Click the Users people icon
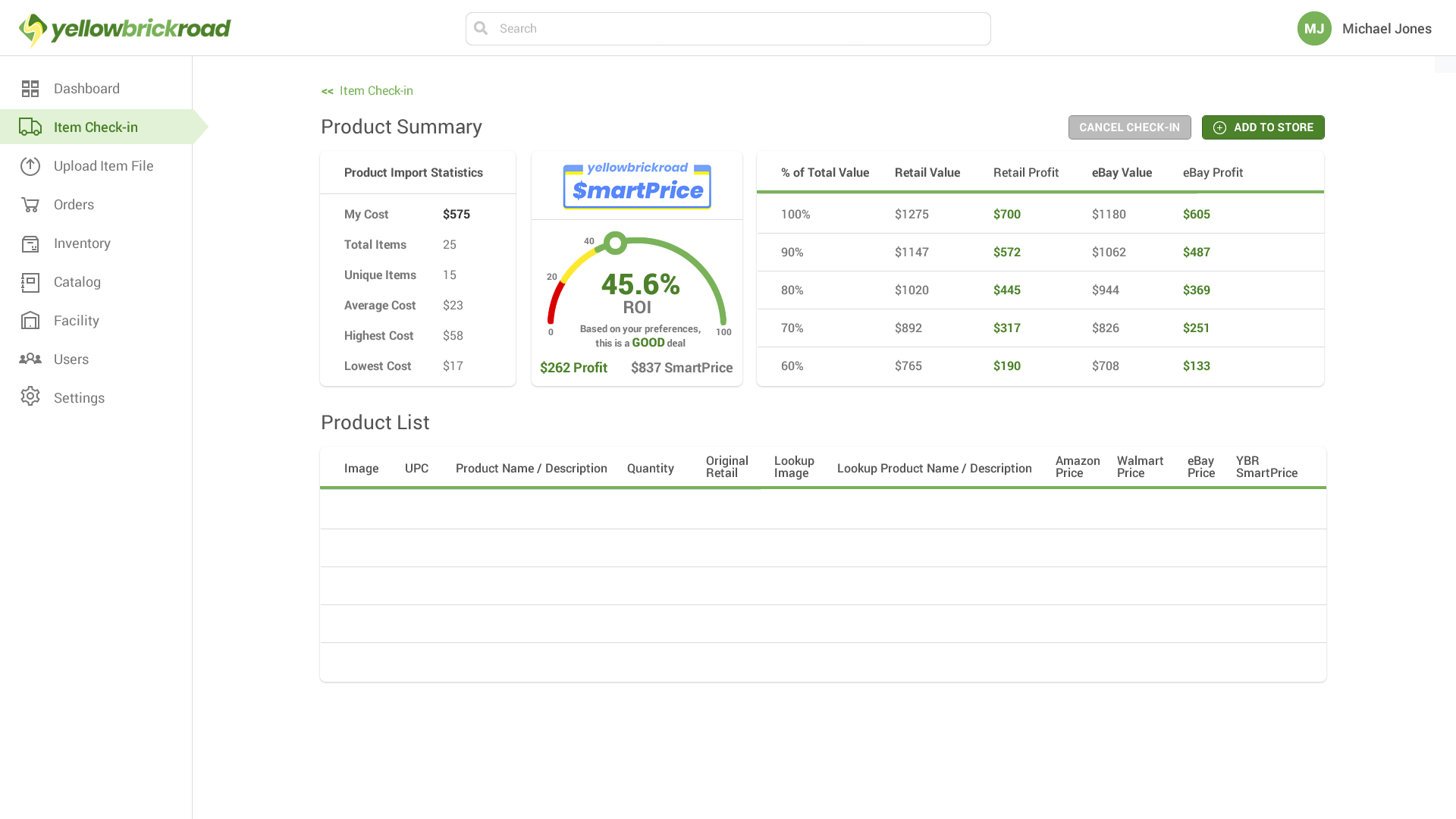The image size is (1456, 819). tap(30, 359)
